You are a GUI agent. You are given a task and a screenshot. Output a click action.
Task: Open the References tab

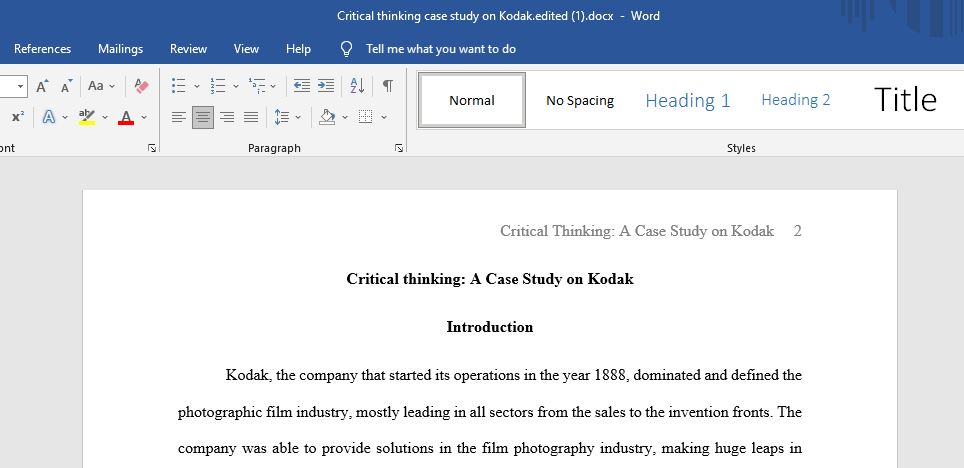(42, 49)
